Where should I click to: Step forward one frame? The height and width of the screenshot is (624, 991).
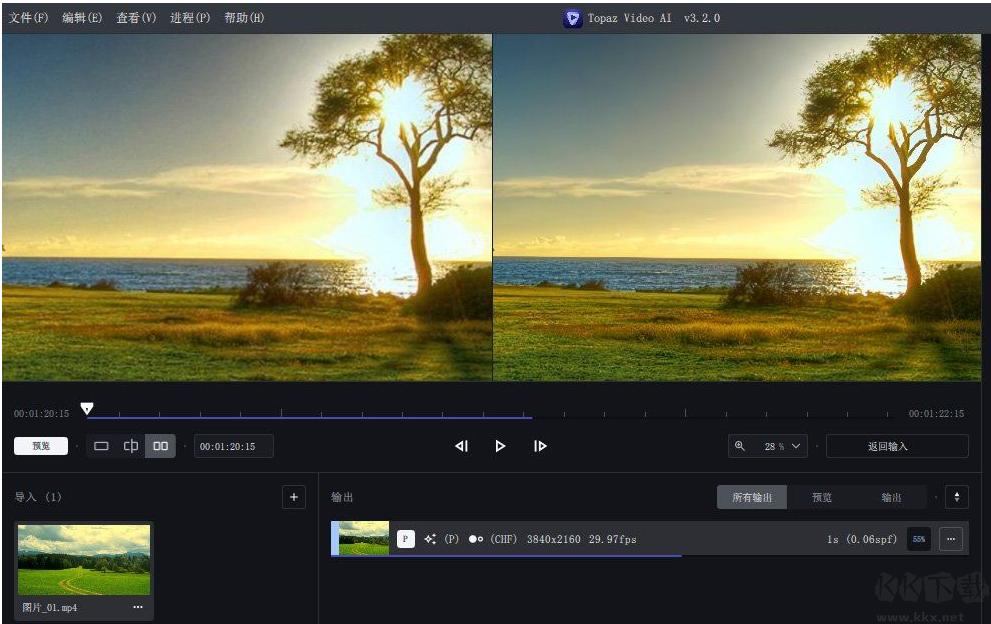tap(540, 446)
